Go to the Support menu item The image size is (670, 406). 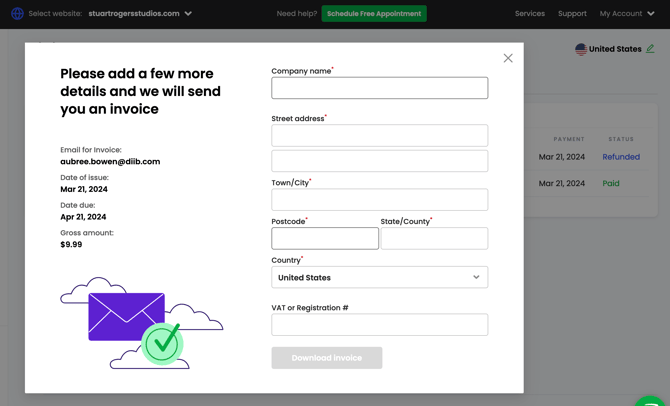click(x=572, y=14)
